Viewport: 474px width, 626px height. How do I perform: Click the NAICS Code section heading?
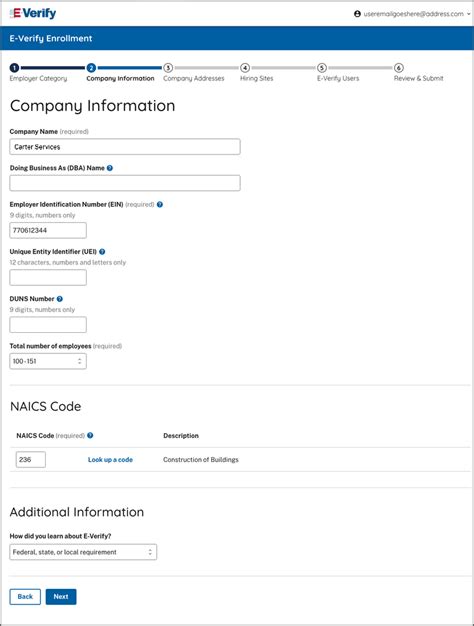[x=46, y=406]
